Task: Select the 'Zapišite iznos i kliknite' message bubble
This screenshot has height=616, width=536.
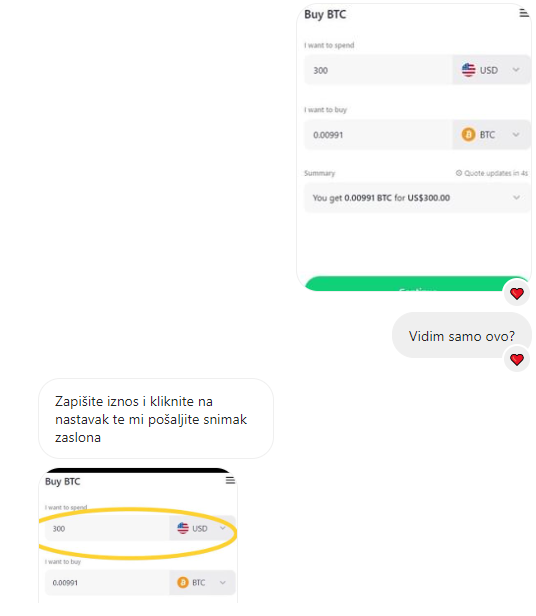Action: pyautogui.click(x=156, y=418)
